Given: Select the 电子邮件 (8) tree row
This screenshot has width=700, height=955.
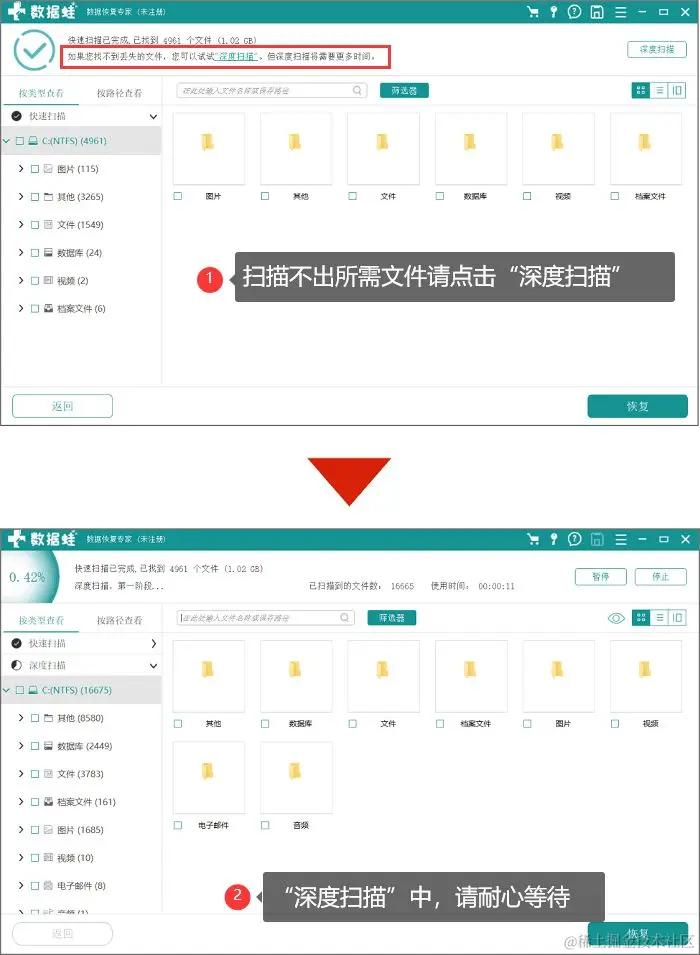Looking at the screenshot, I should pyautogui.click(x=82, y=886).
